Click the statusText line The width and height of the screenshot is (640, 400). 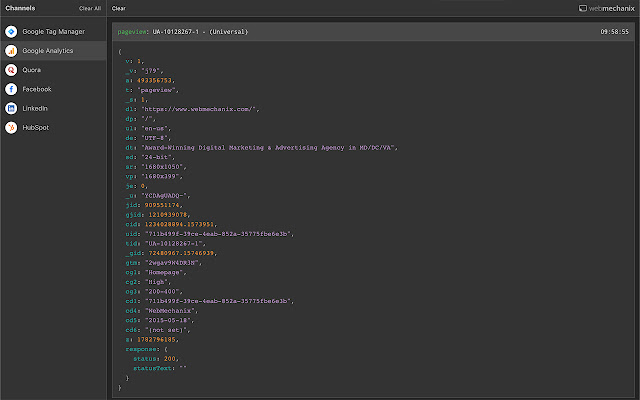pyautogui.click(x=160, y=368)
